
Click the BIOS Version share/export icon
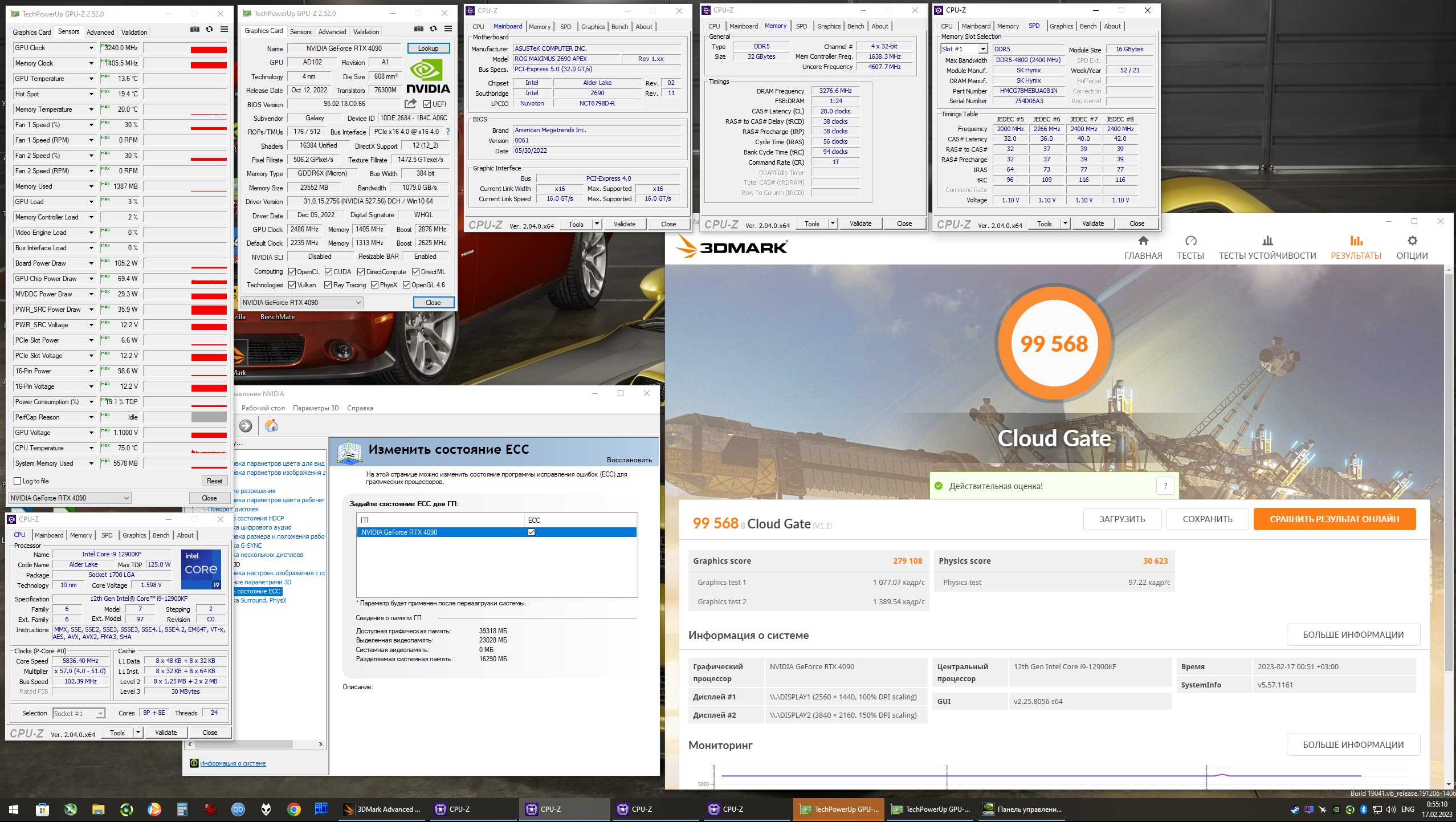(x=410, y=104)
